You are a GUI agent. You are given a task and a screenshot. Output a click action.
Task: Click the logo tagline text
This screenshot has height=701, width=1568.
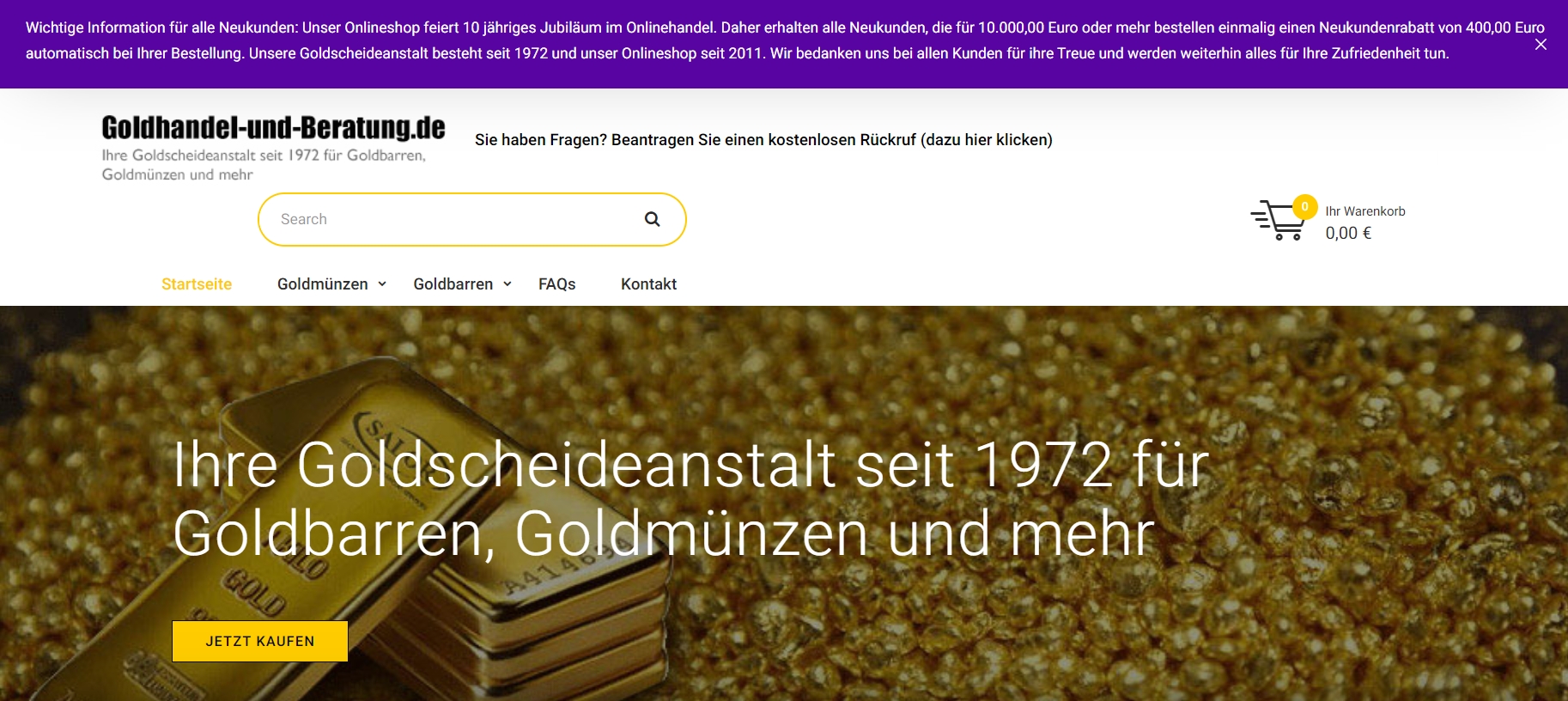pos(264,165)
